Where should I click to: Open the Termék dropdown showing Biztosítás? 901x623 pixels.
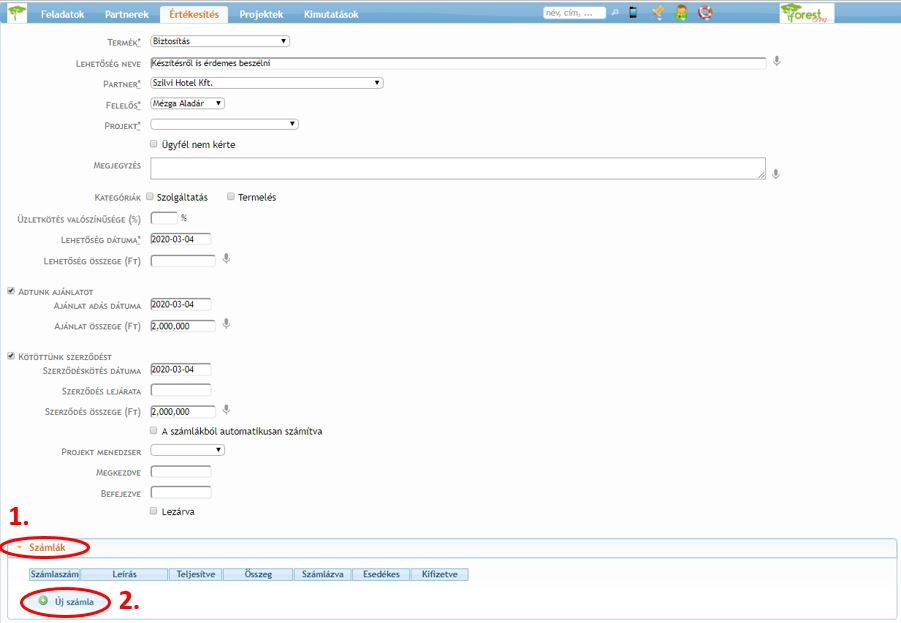(x=220, y=41)
